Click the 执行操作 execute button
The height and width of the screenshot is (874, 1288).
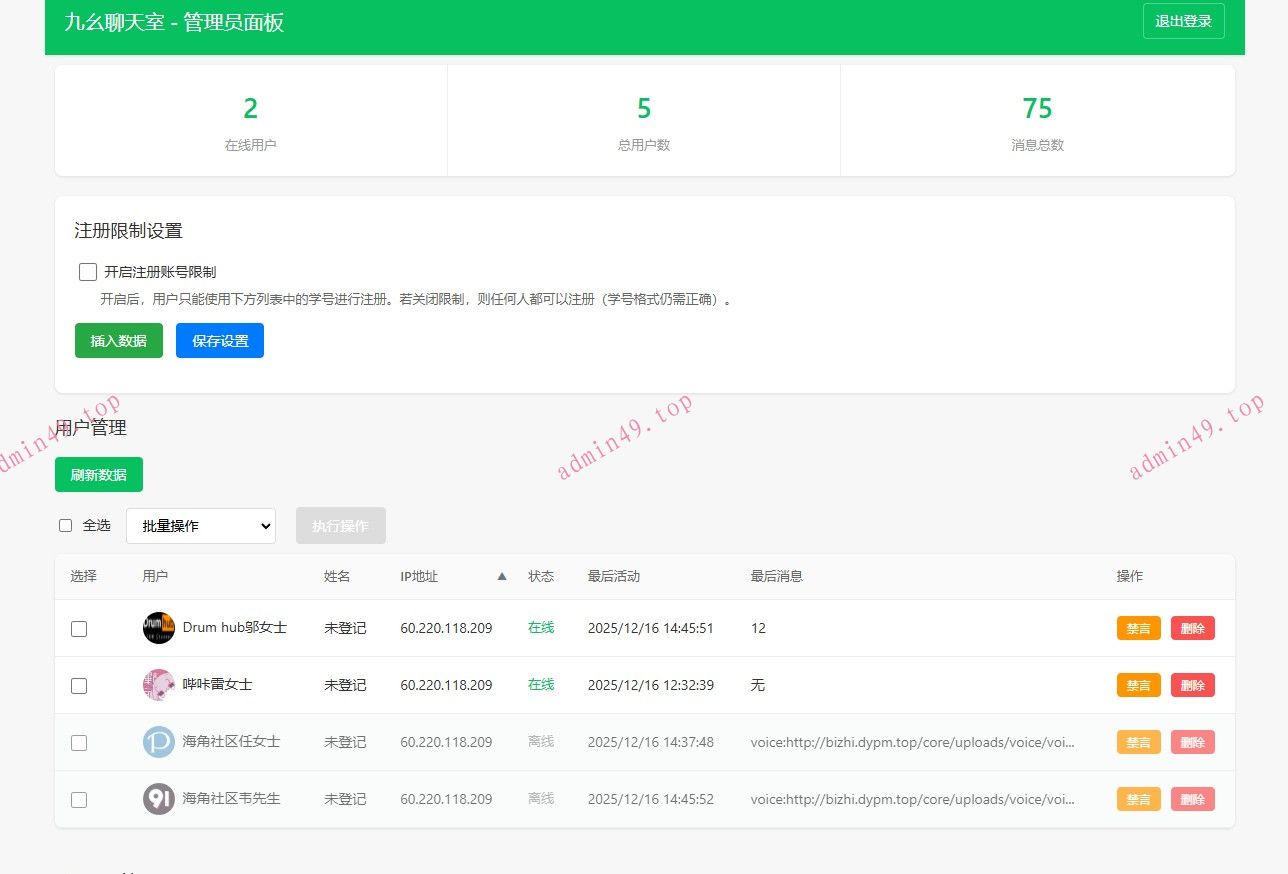[340, 525]
